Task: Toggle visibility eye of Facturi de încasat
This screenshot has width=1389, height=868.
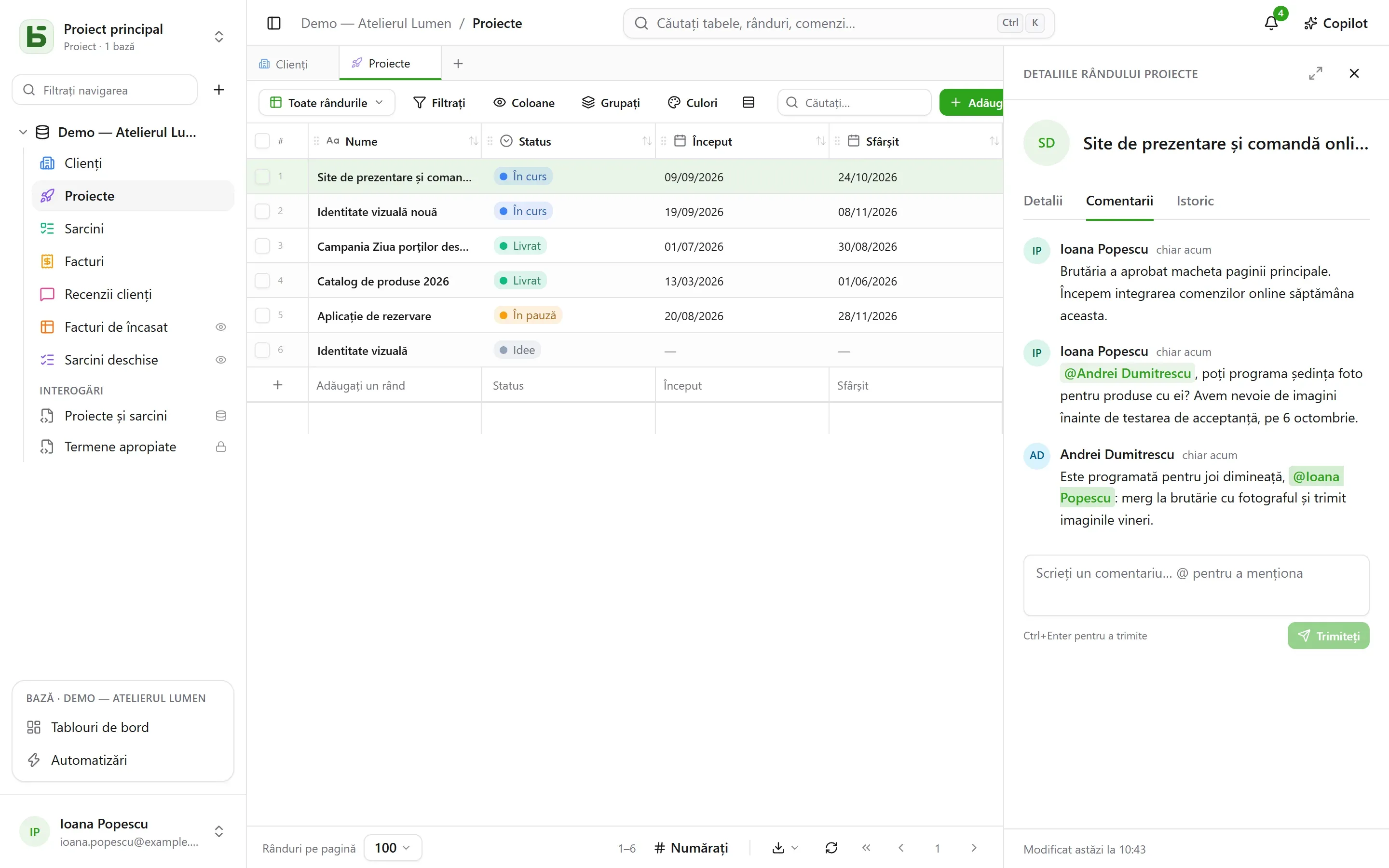Action: click(x=220, y=327)
